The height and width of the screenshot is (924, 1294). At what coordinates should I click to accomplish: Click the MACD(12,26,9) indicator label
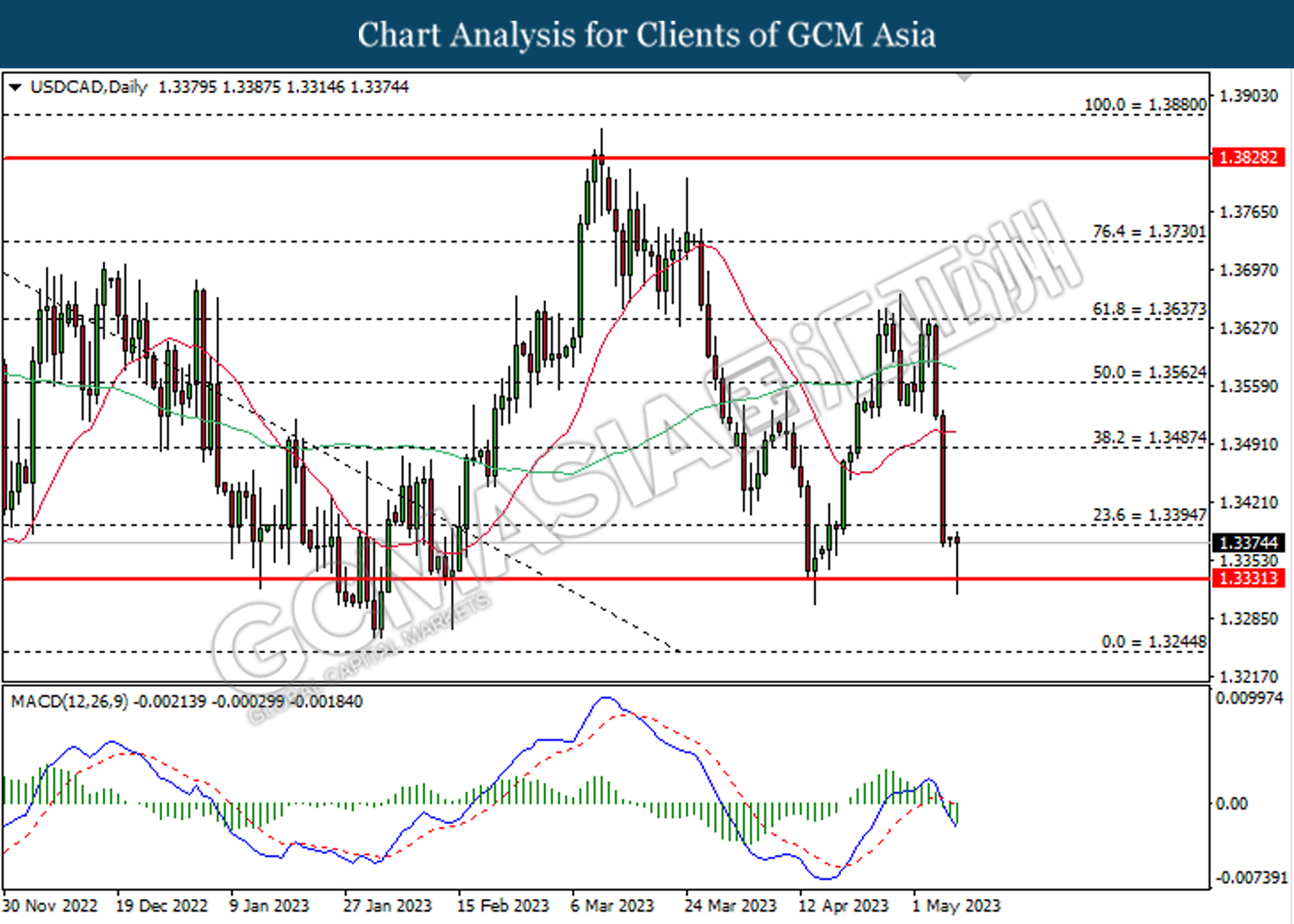tap(69, 701)
